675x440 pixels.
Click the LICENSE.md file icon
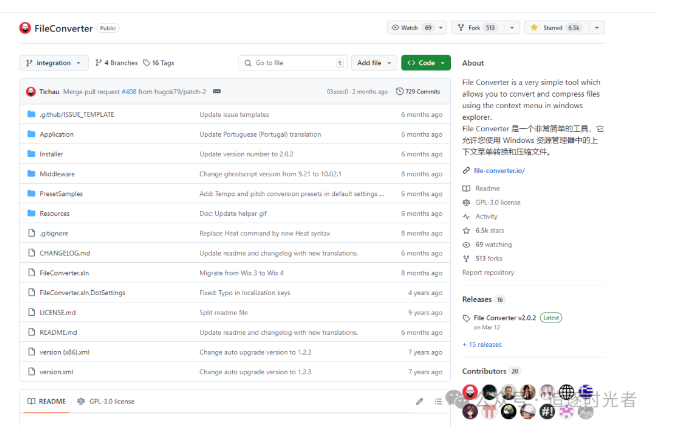coord(31,312)
